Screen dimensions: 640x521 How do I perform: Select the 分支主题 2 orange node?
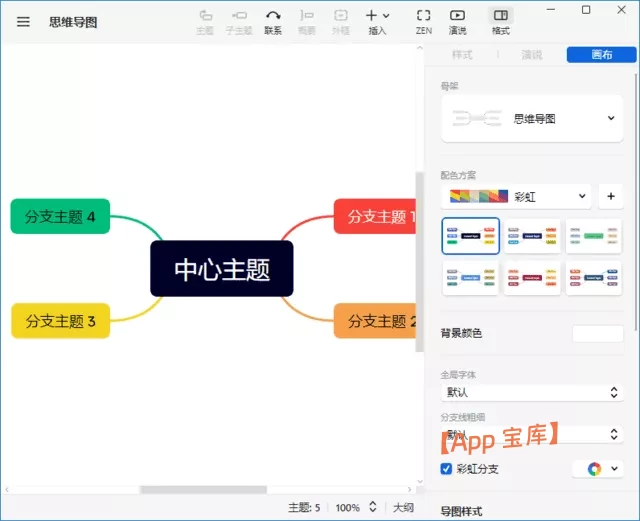click(x=375, y=321)
